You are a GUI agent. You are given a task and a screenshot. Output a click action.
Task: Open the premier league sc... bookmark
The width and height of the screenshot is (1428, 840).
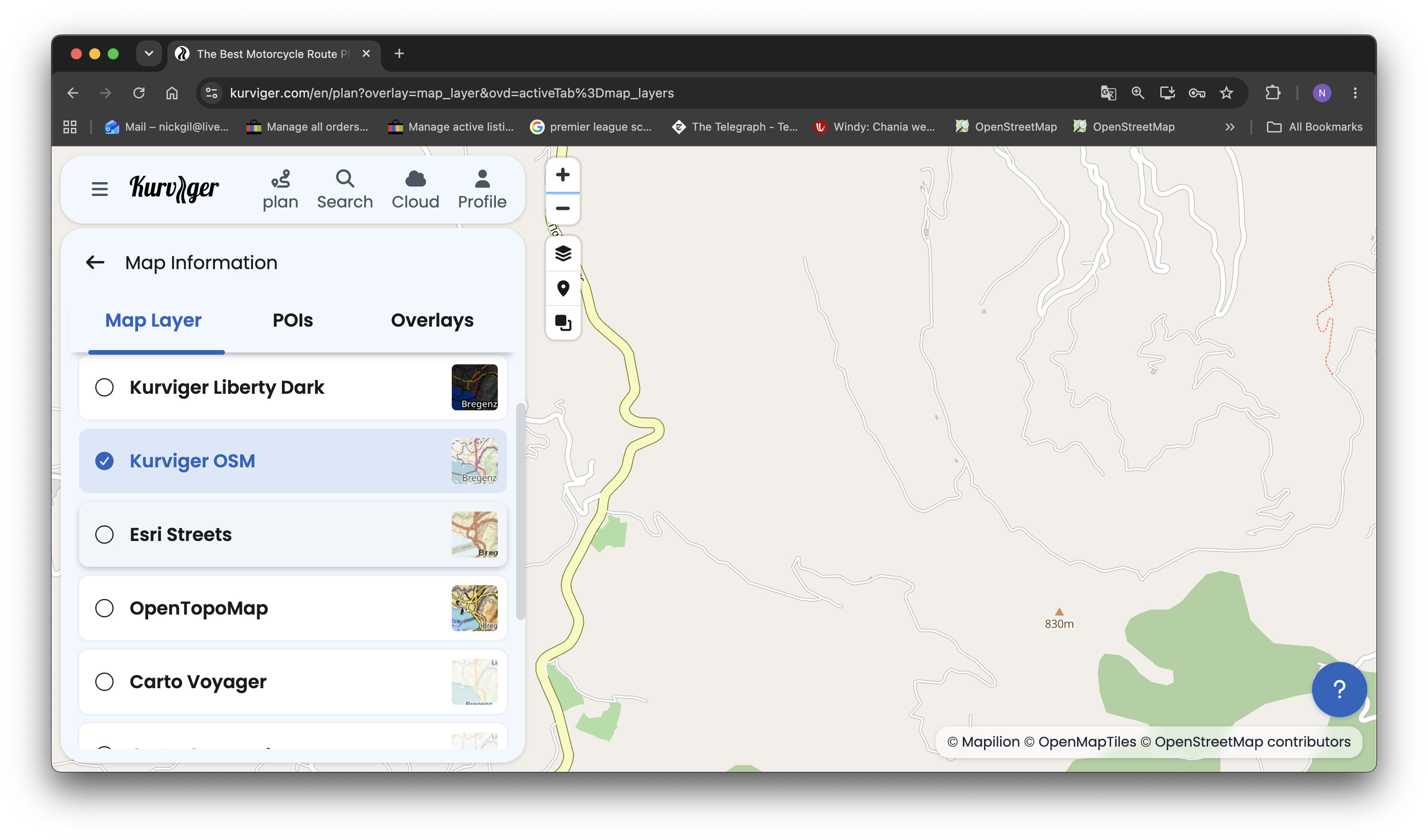(590, 127)
